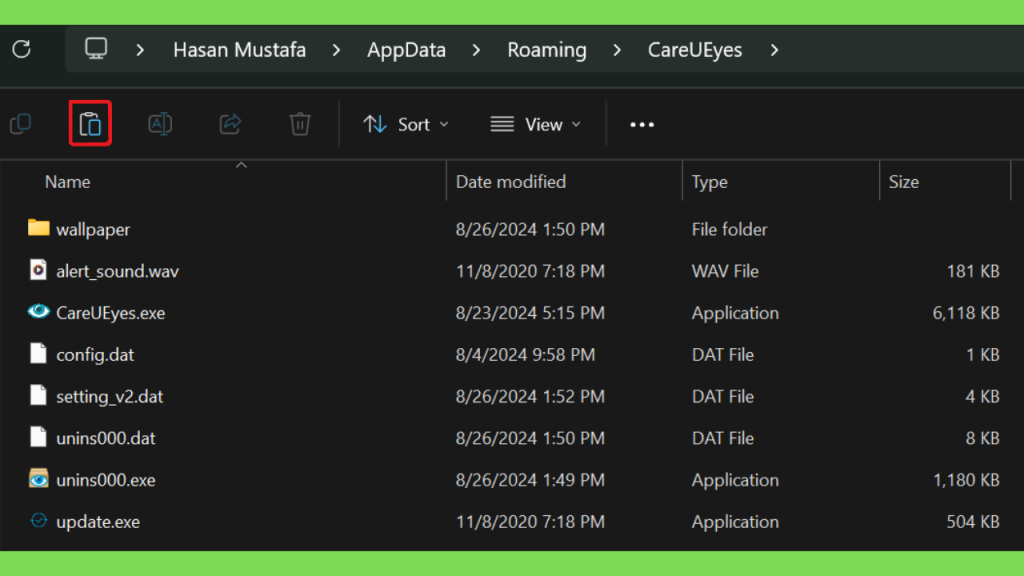Click the This PC monitor icon
This screenshot has height=576, width=1024.
[96, 48]
